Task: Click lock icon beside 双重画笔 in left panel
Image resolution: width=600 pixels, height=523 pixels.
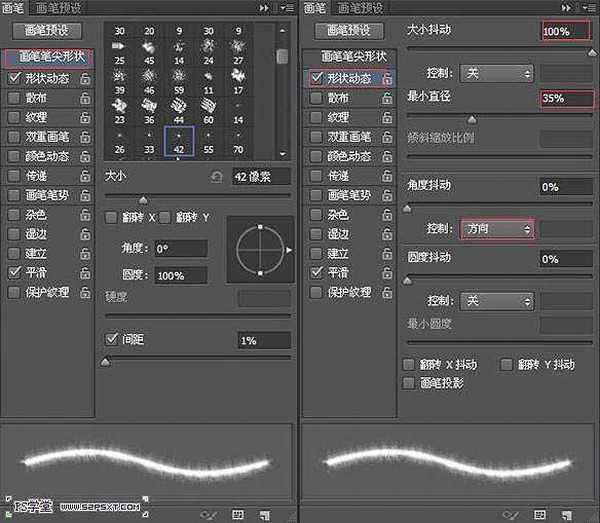Action: tap(86, 136)
